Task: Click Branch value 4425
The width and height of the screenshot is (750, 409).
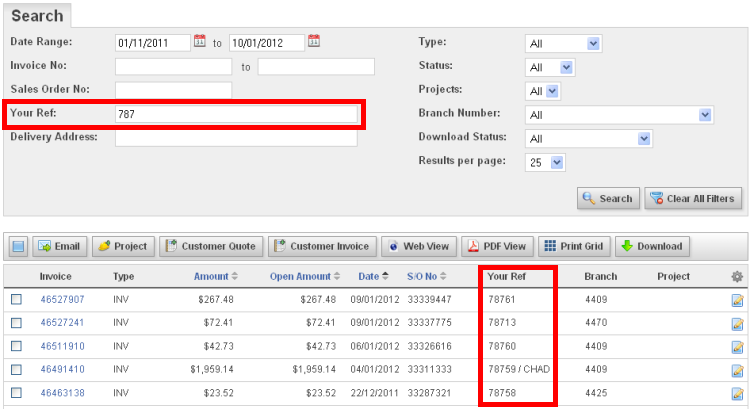Action: [596, 393]
